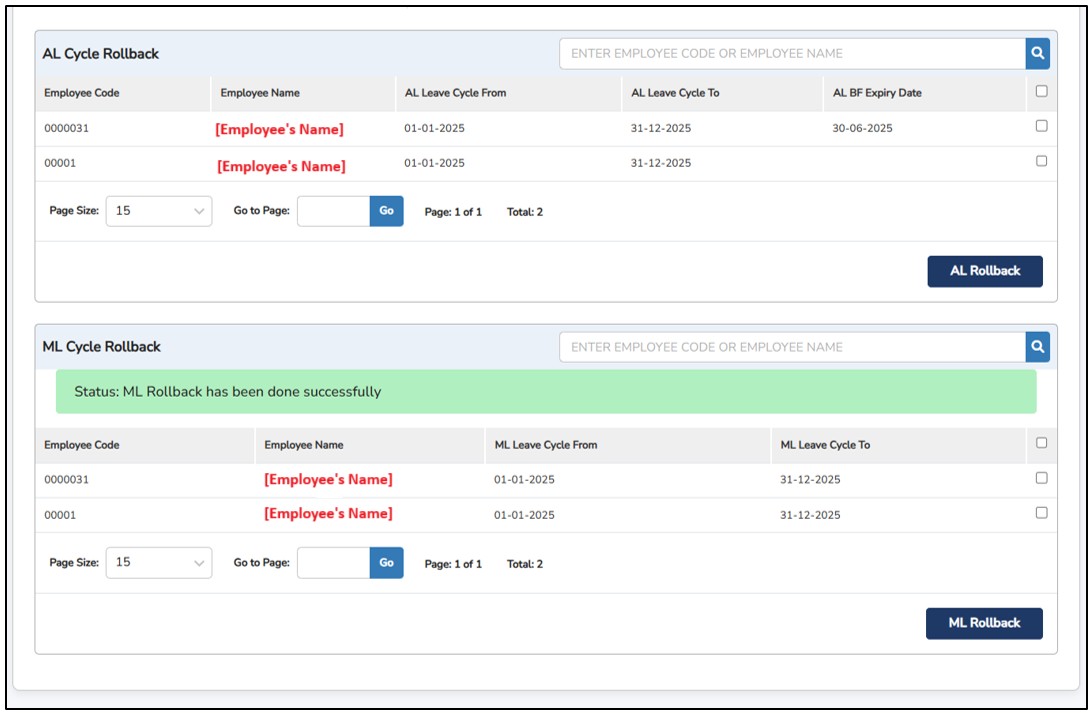Screen dimensions: 1092x713
Task: Click the AL Cycle Rollback search magnifier icon
Action: point(1038,54)
